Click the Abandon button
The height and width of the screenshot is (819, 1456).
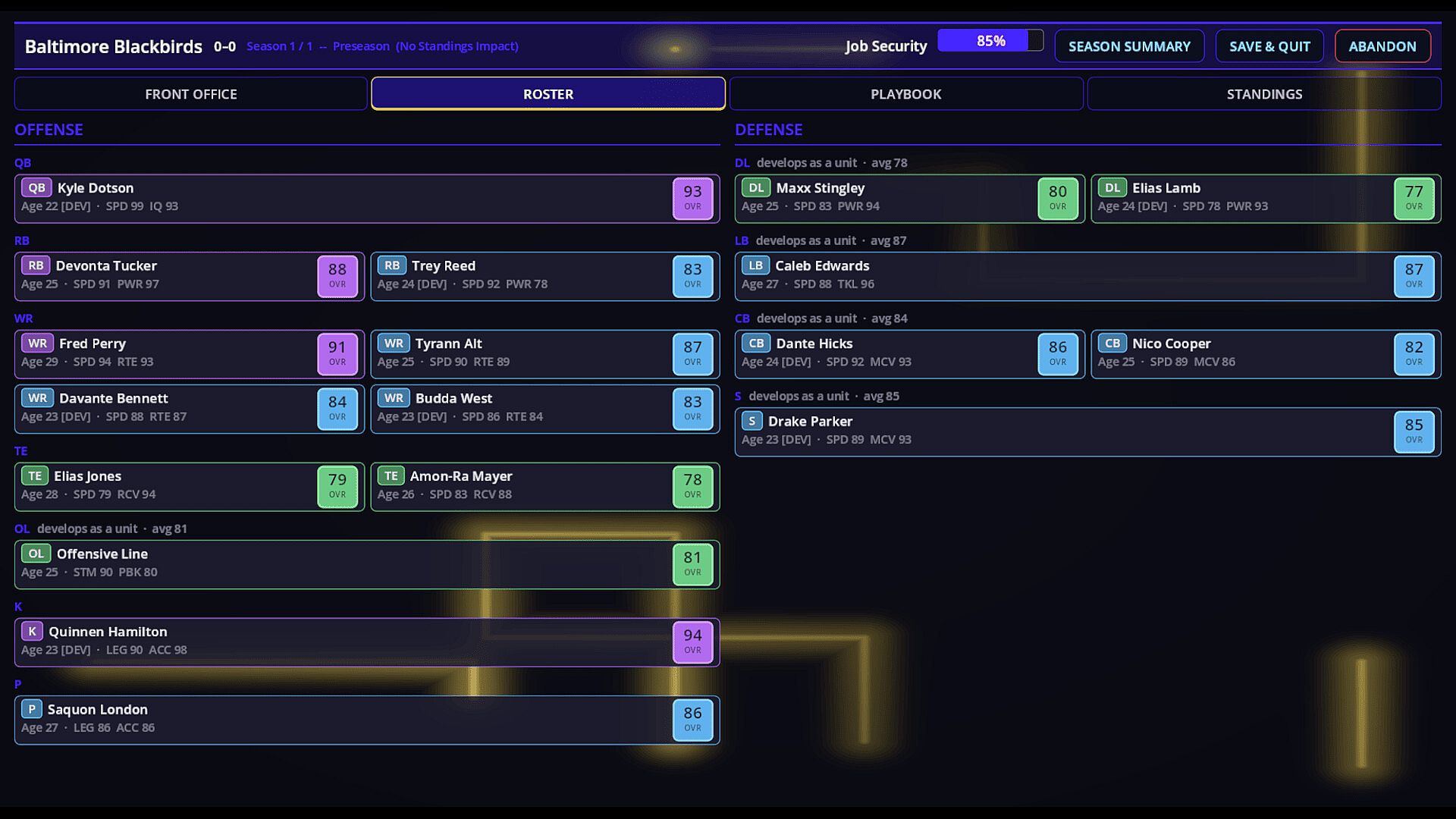(1382, 46)
